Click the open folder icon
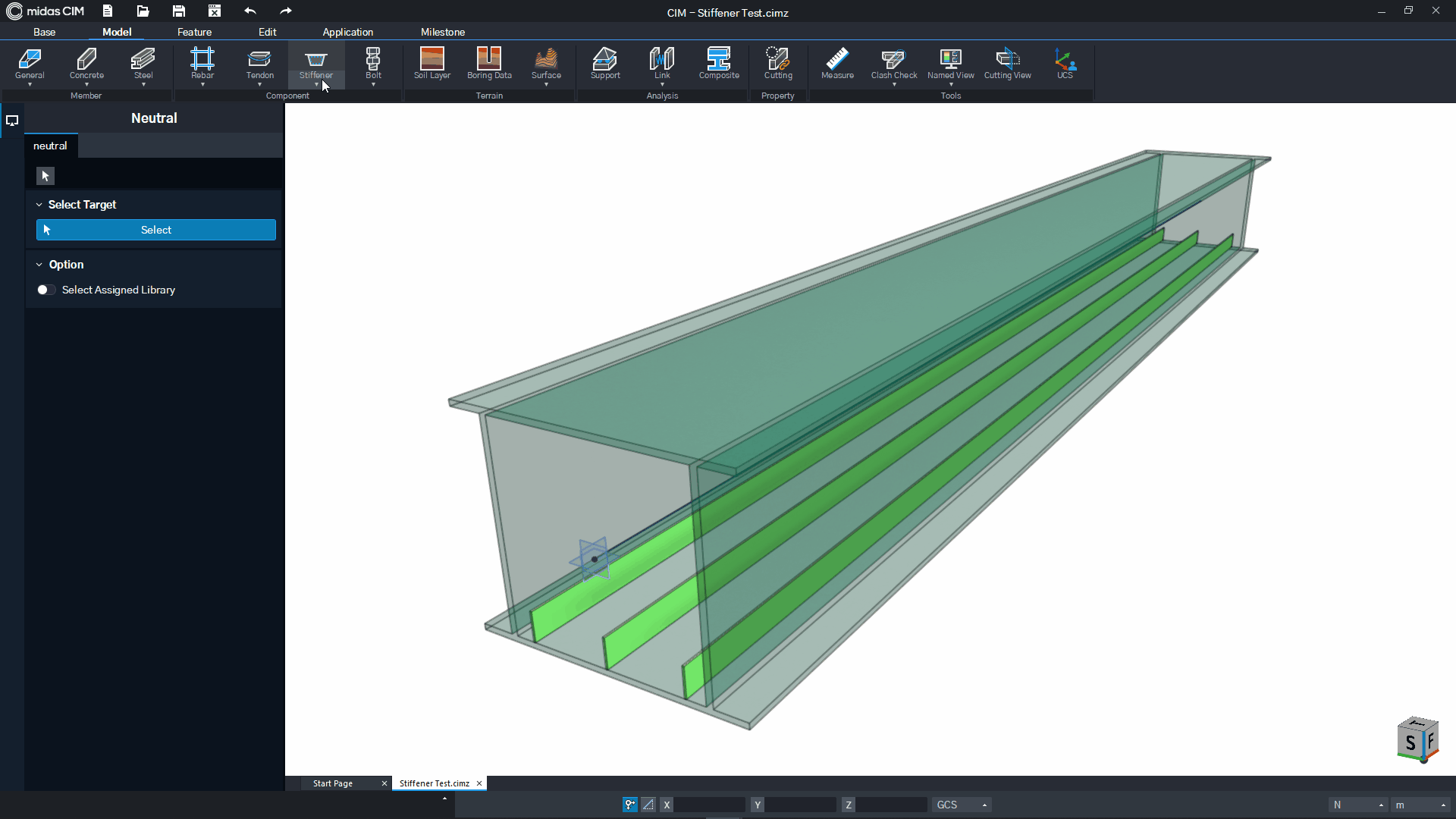Image resolution: width=1456 pixels, height=819 pixels. (143, 11)
